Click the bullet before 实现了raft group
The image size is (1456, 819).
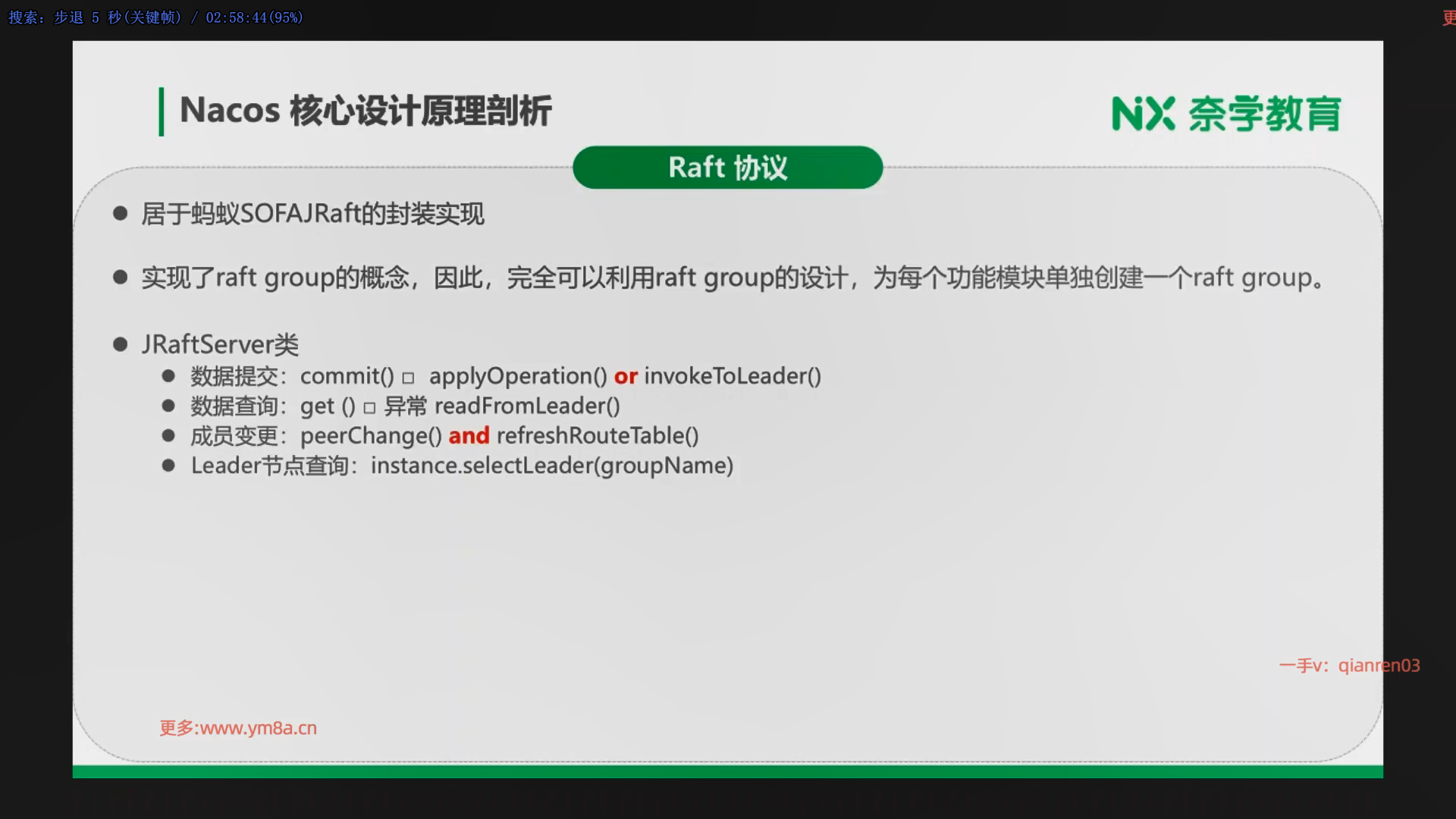click(120, 278)
